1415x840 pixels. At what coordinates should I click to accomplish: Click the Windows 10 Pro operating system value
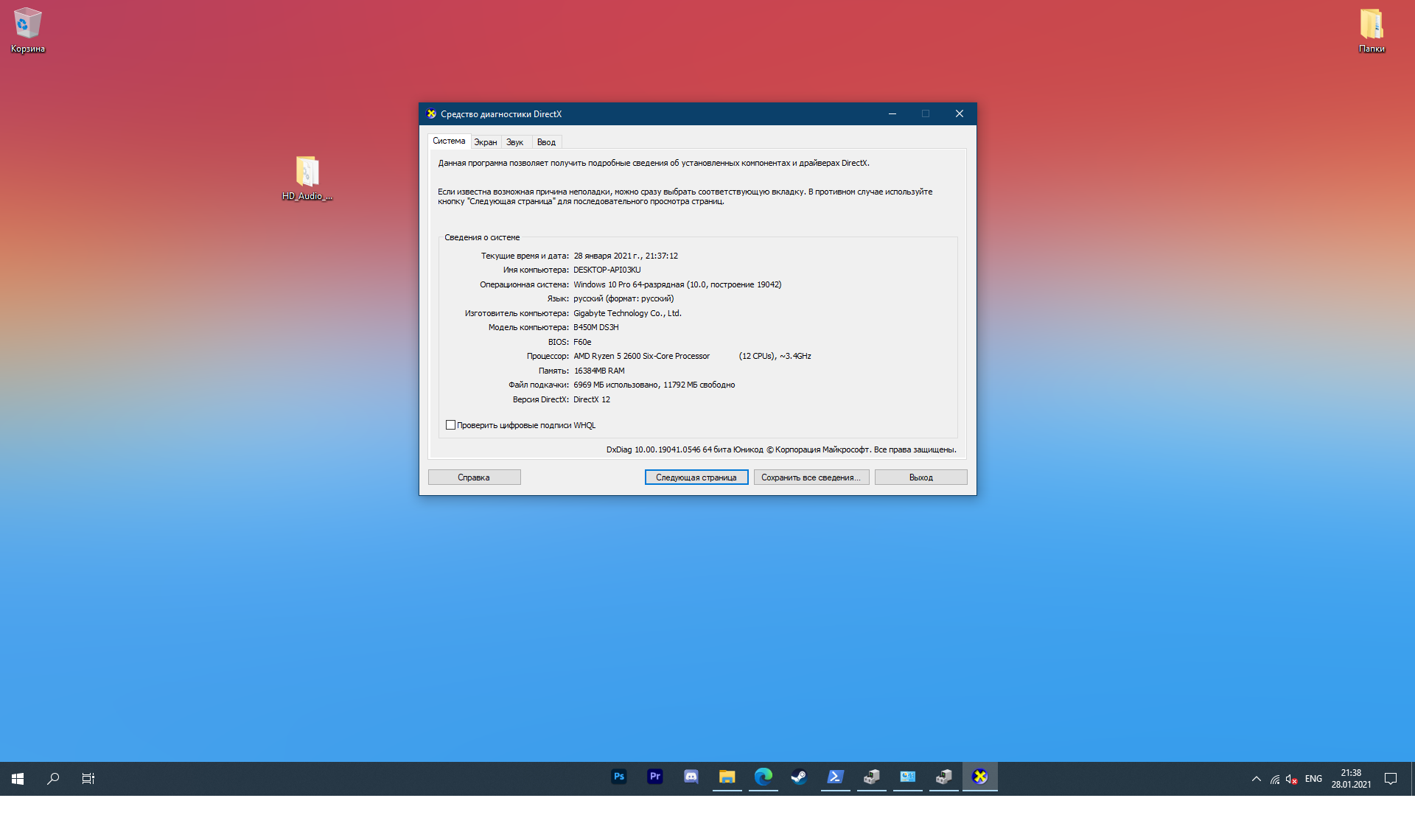click(x=677, y=285)
